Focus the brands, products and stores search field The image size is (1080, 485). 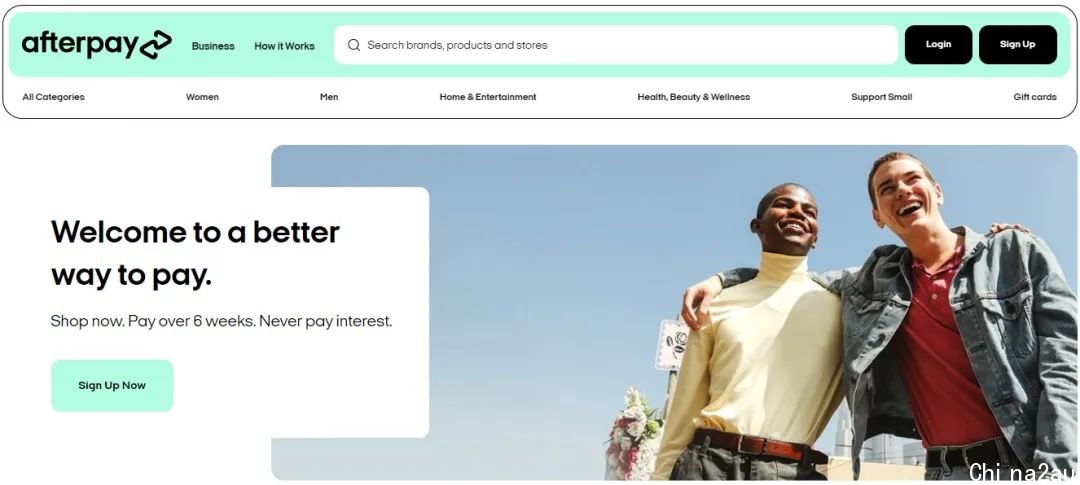point(616,45)
